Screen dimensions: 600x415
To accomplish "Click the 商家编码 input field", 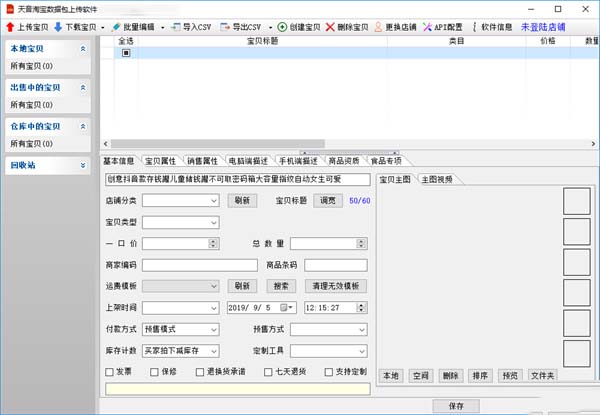I will click(x=181, y=265).
